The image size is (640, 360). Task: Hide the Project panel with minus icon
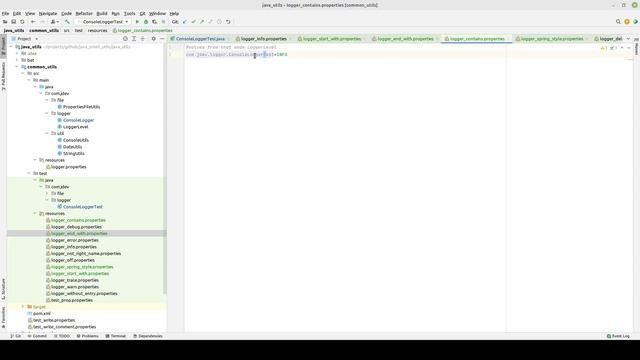pyautogui.click(x=162, y=39)
